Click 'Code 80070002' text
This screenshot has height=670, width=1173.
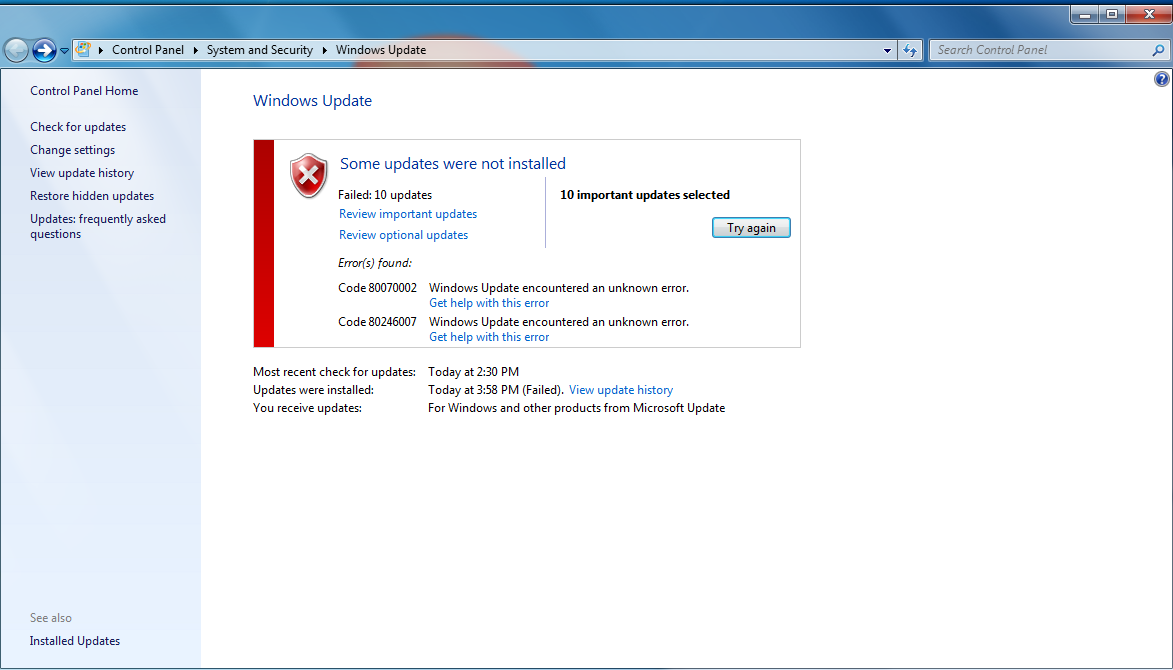point(377,288)
